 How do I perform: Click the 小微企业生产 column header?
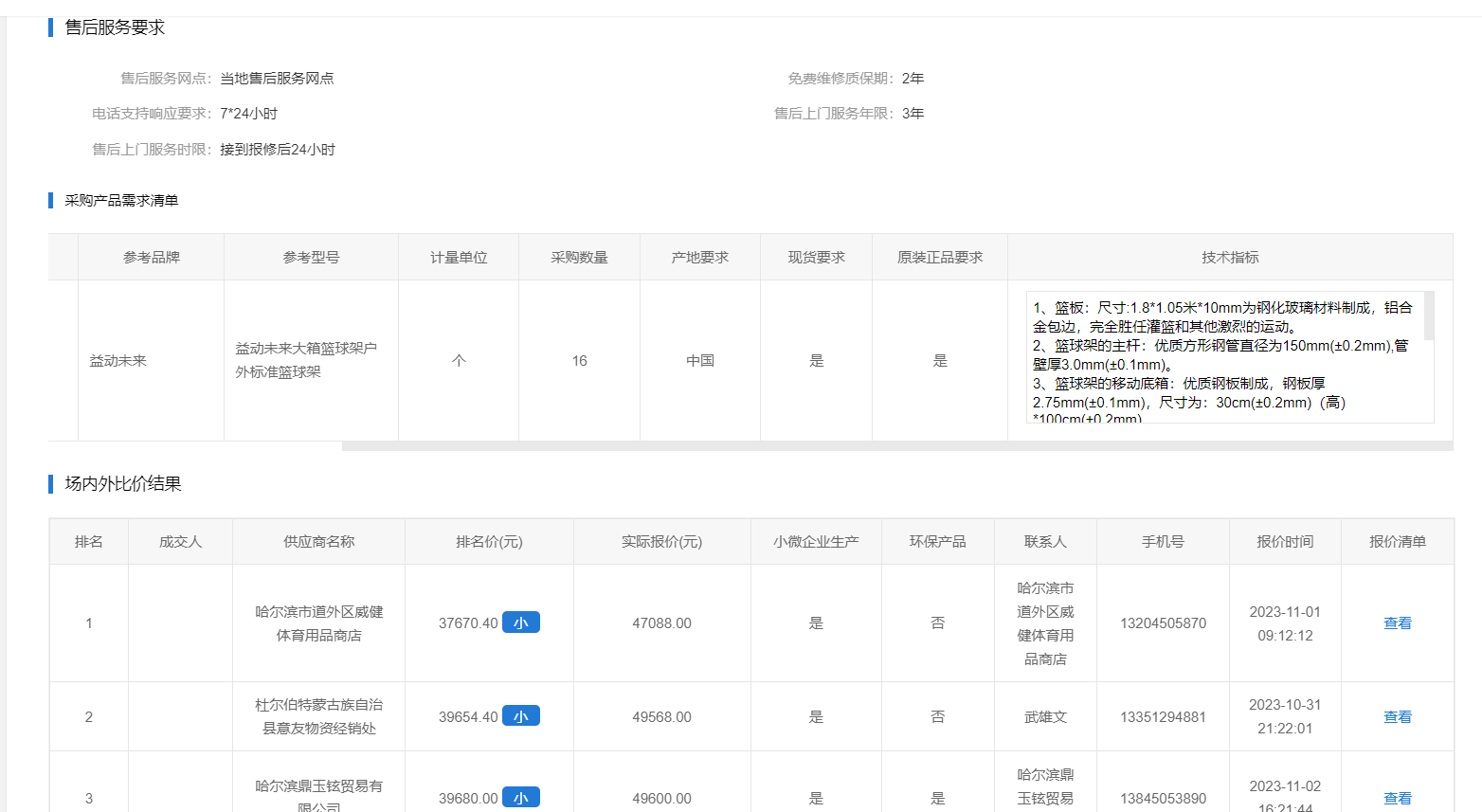pyautogui.click(x=816, y=542)
